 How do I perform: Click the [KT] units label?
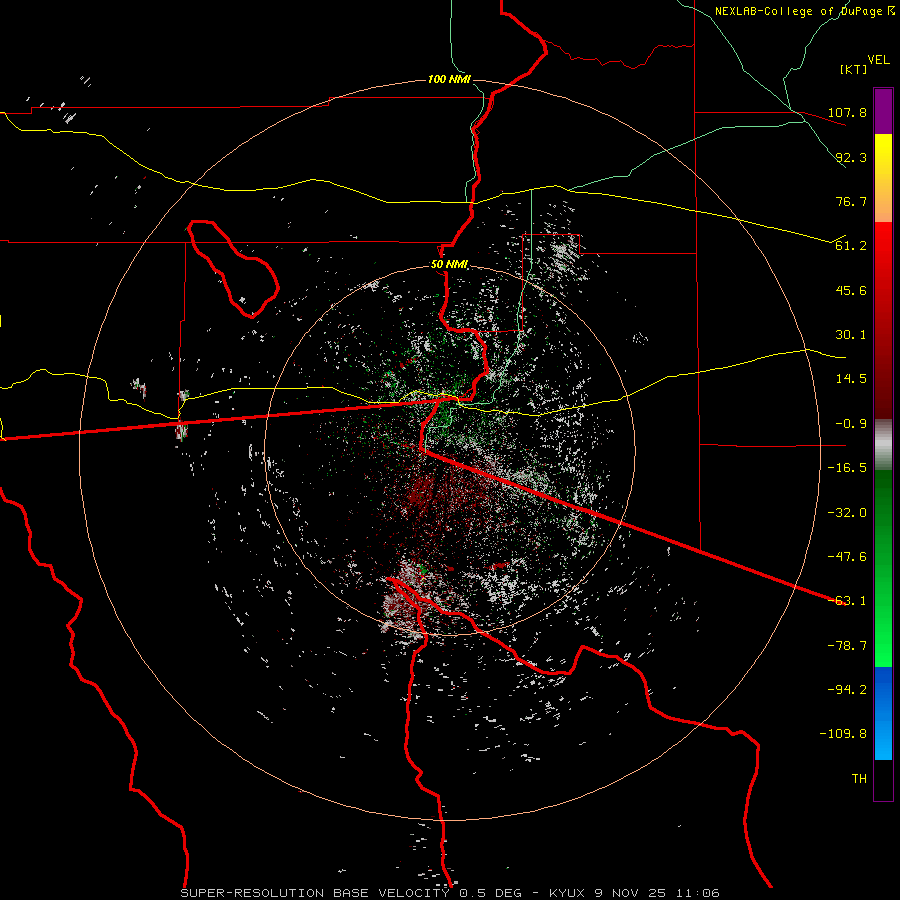854,69
